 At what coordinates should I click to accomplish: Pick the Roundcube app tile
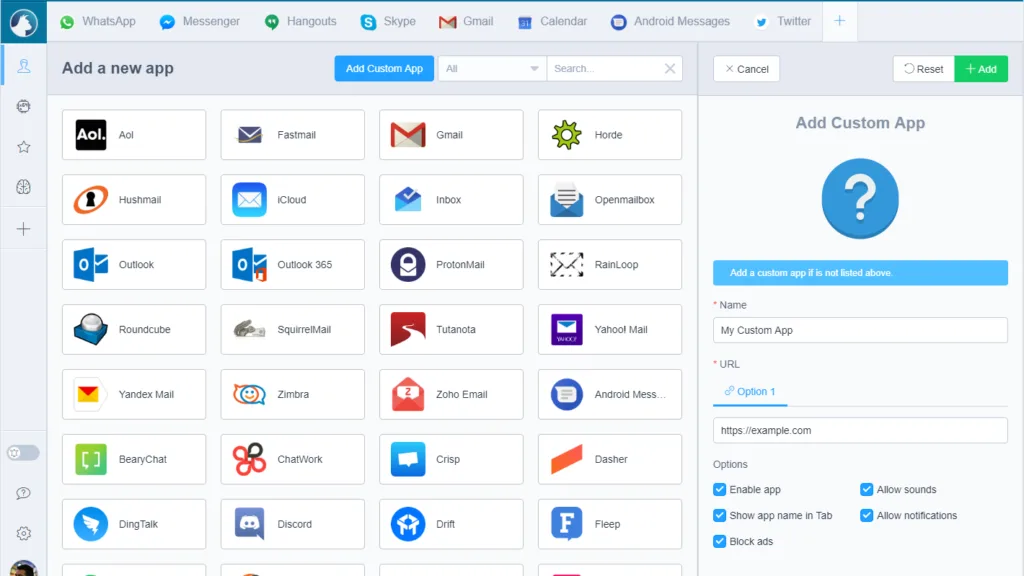(134, 329)
